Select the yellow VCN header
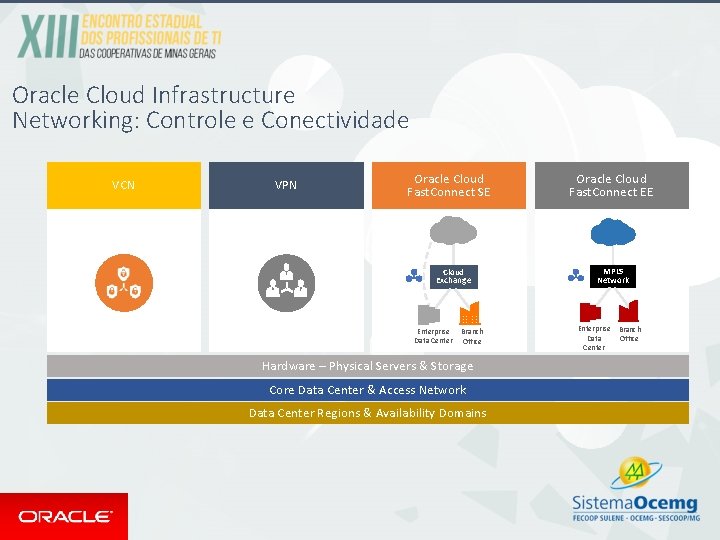 coord(124,186)
